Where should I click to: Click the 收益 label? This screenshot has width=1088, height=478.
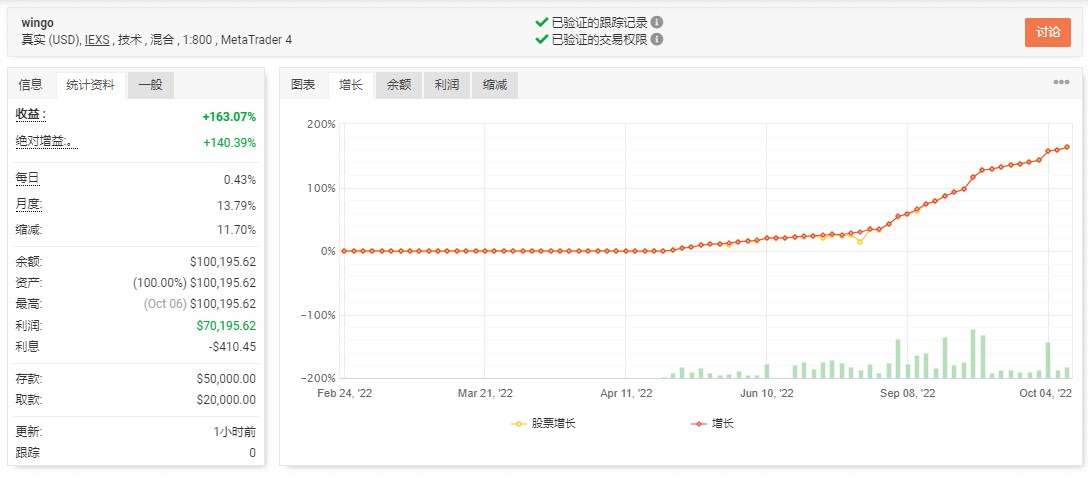click(x=31, y=114)
